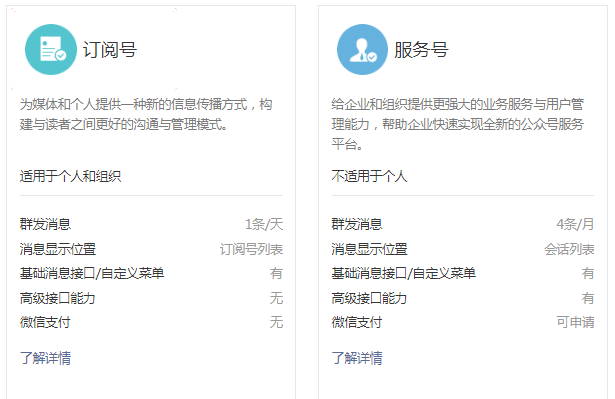
Task: Click 基础消息接口/自定义菜单 label in 服务号 card
Action: 404,273
